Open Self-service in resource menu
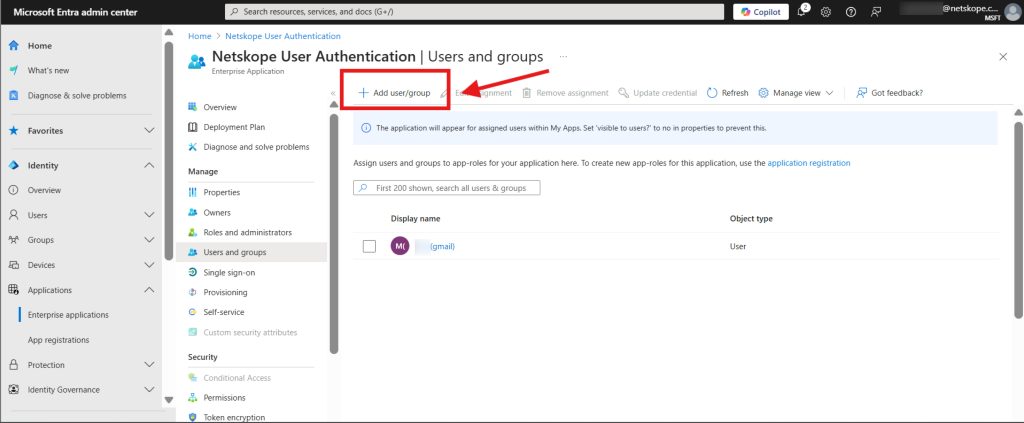The width and height of the screenshot is (1024, 423). click(223, 312)
